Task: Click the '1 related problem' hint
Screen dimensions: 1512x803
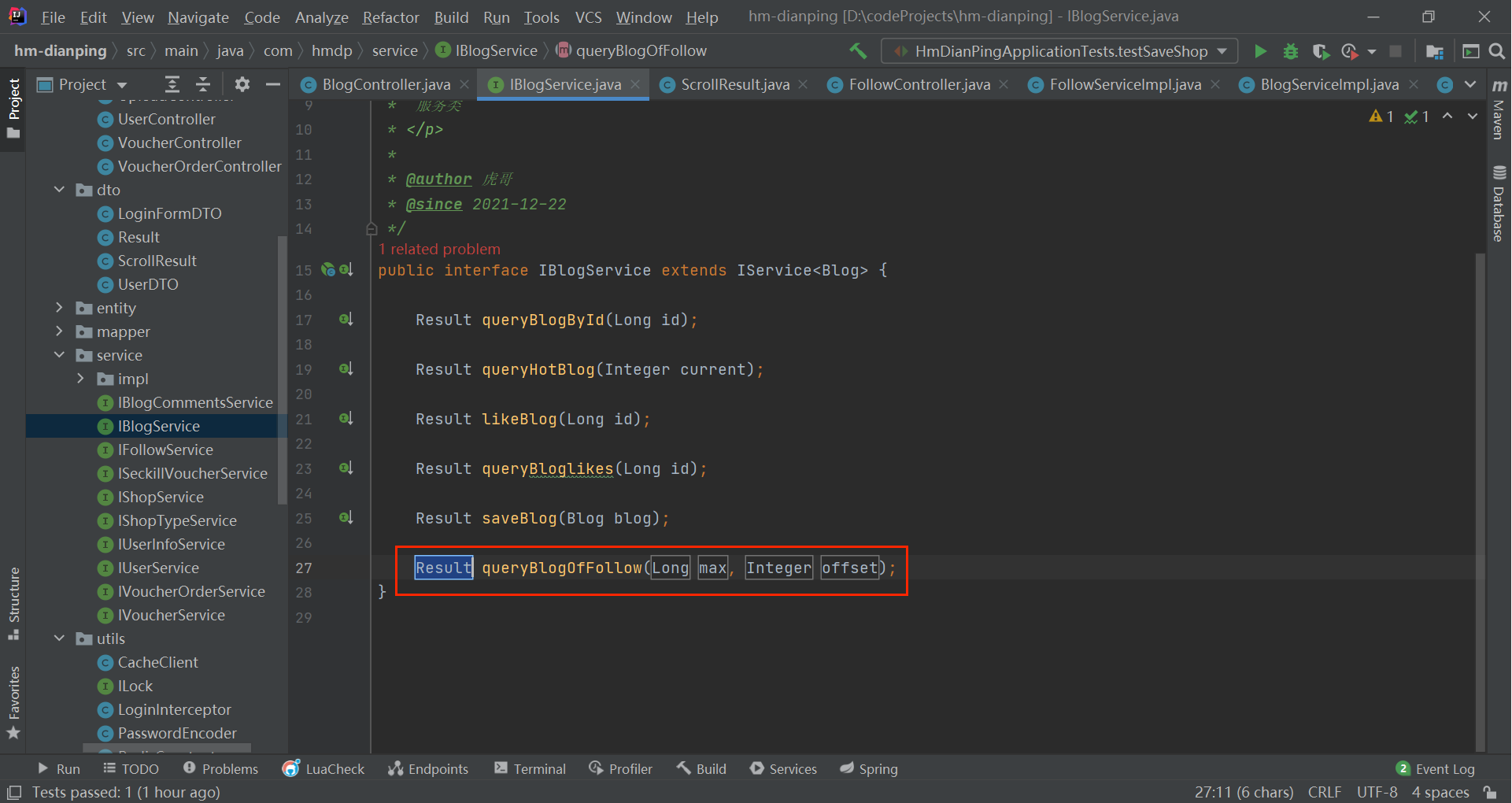Action: 439,249
